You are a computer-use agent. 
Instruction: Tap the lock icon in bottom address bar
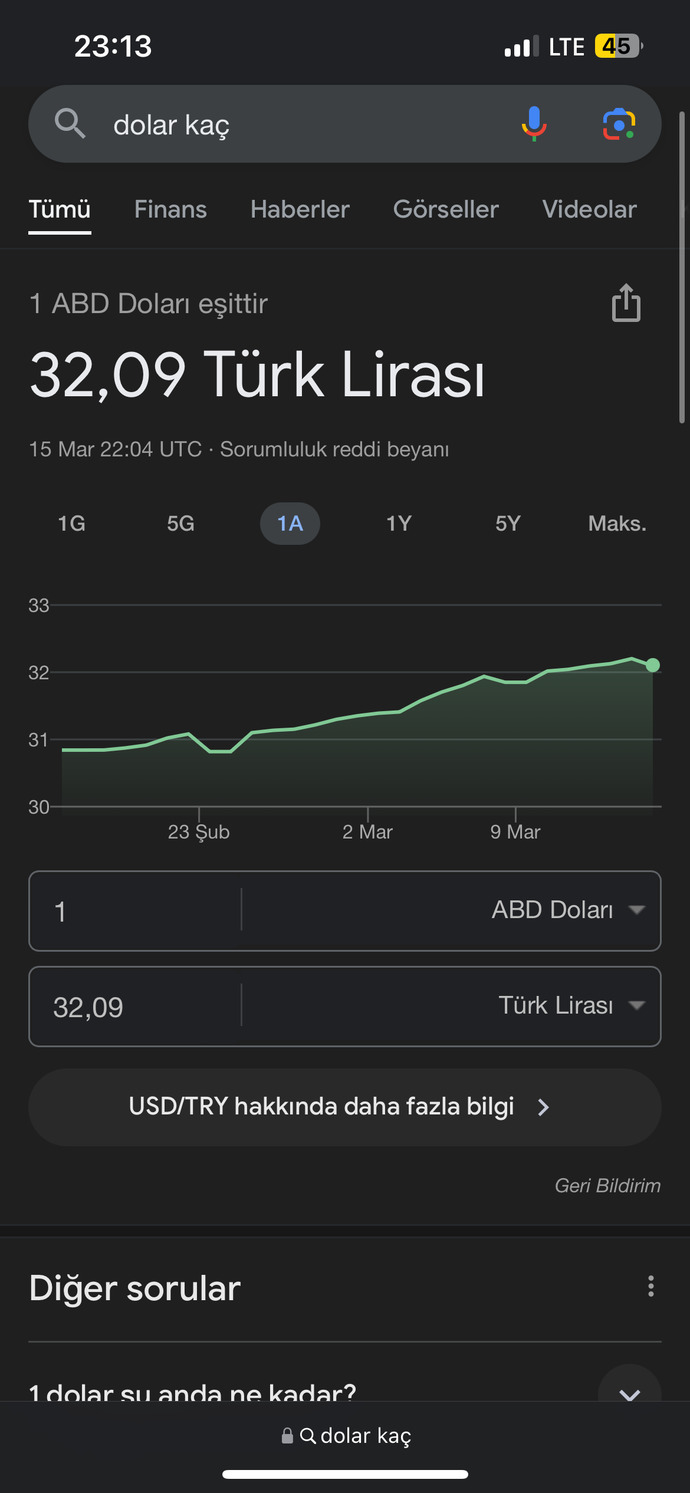[x=287, y=1436]
